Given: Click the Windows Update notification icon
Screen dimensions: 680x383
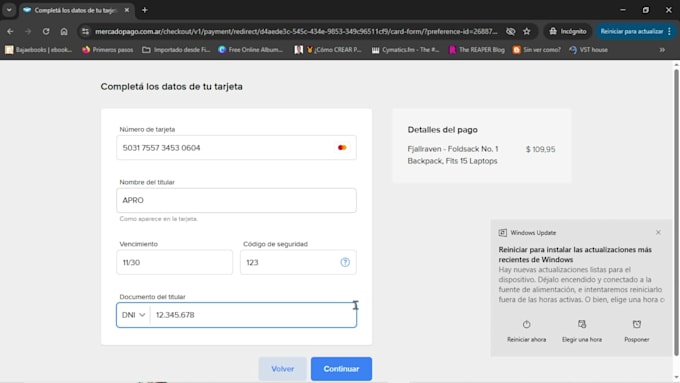Looking at the screenshot, I should tap(503, 232).
